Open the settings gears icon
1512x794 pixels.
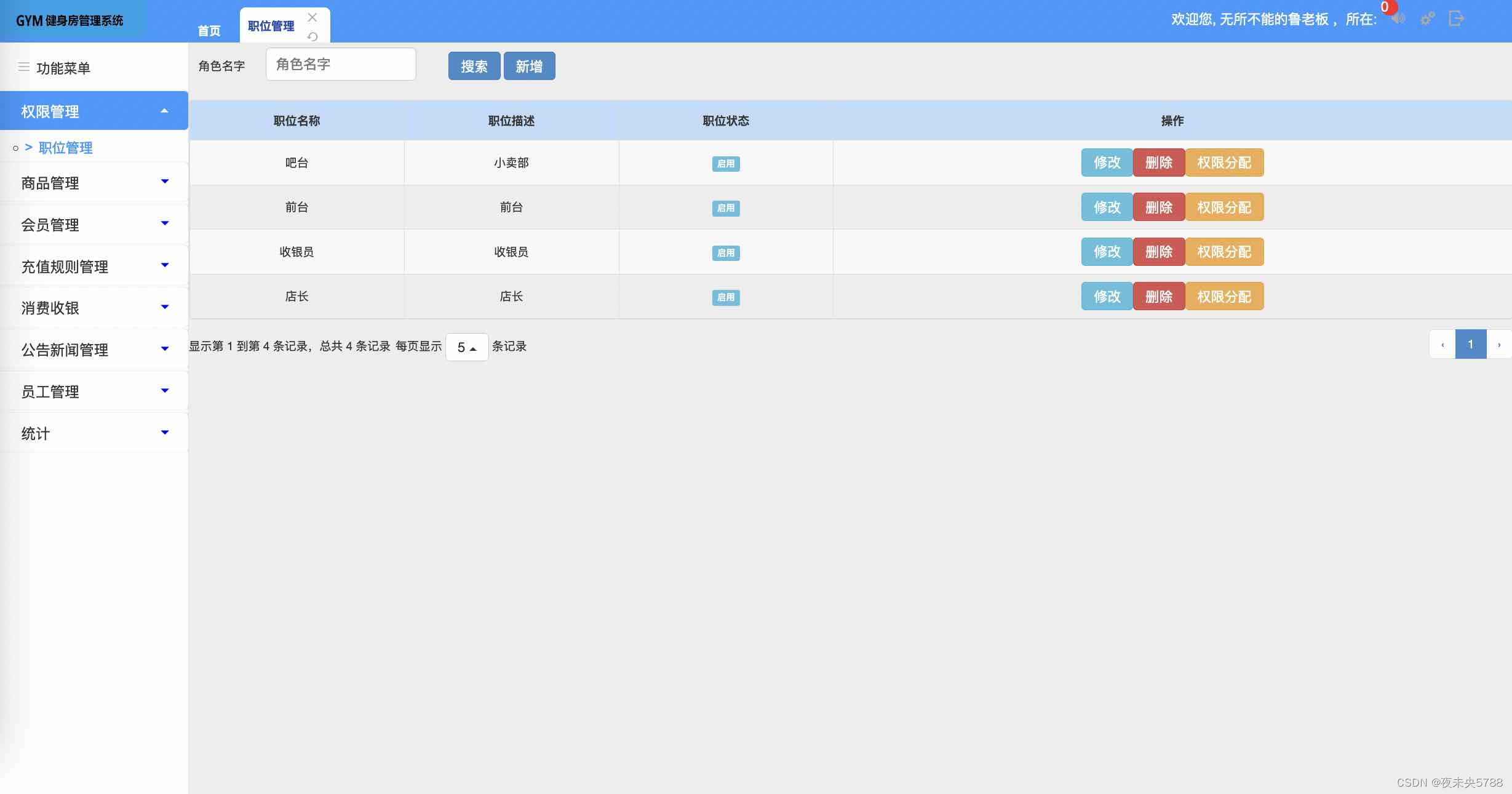[x=1427, y=19]
